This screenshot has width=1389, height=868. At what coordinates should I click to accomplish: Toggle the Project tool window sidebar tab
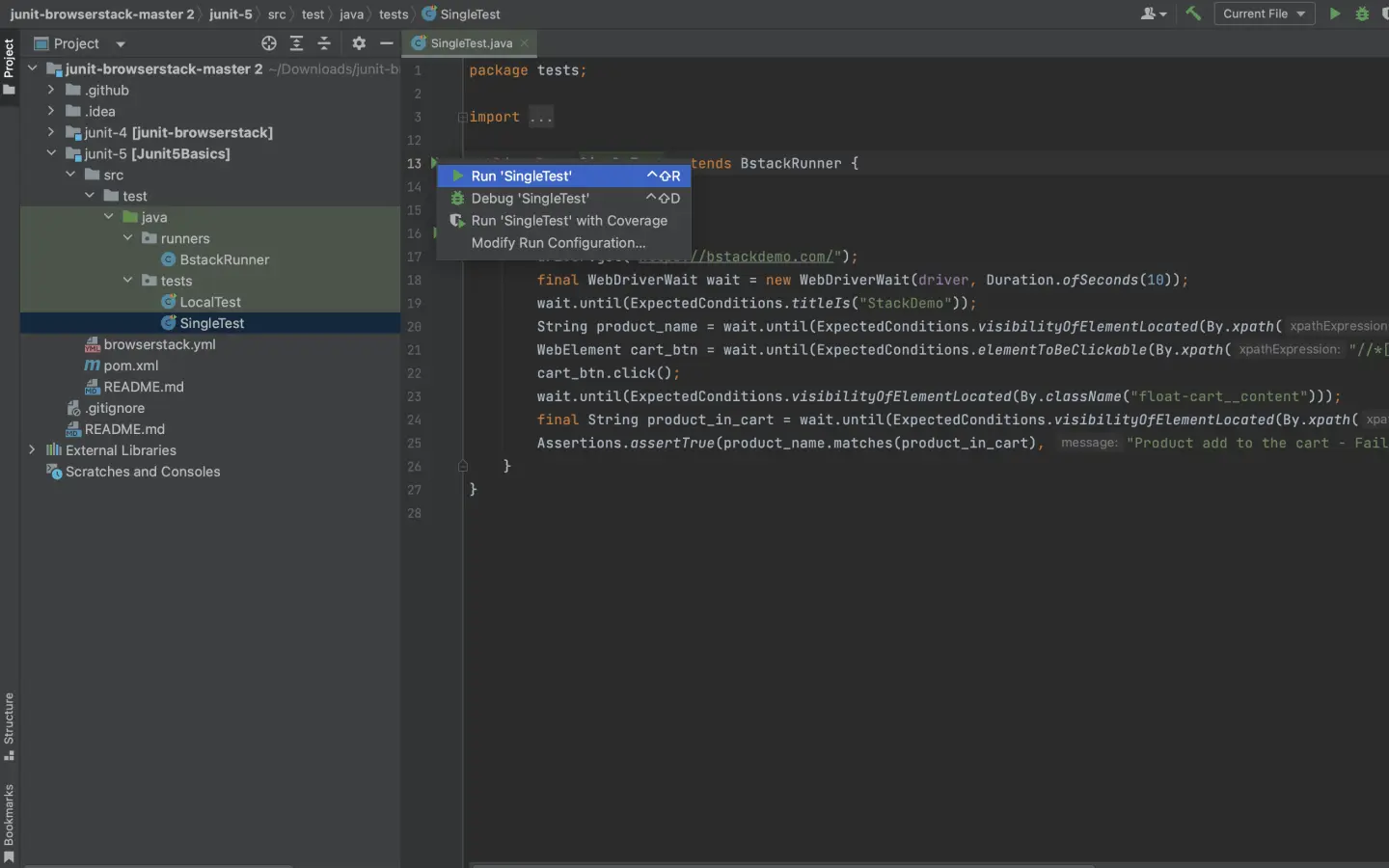pos(9,66)
